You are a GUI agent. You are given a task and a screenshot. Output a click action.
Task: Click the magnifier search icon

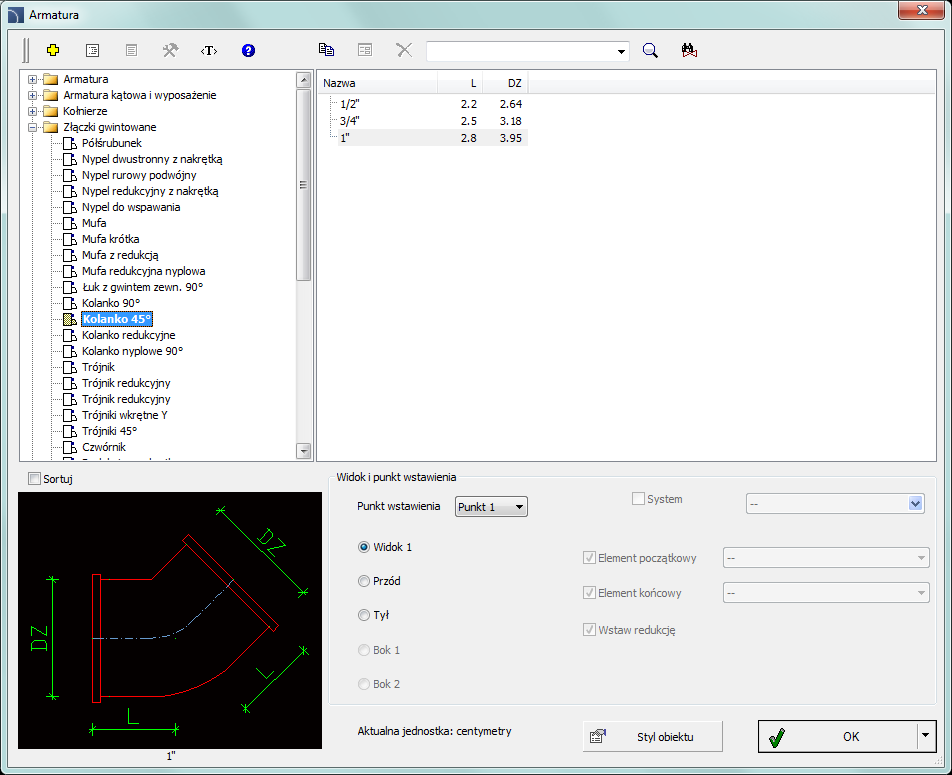point(650,50)
